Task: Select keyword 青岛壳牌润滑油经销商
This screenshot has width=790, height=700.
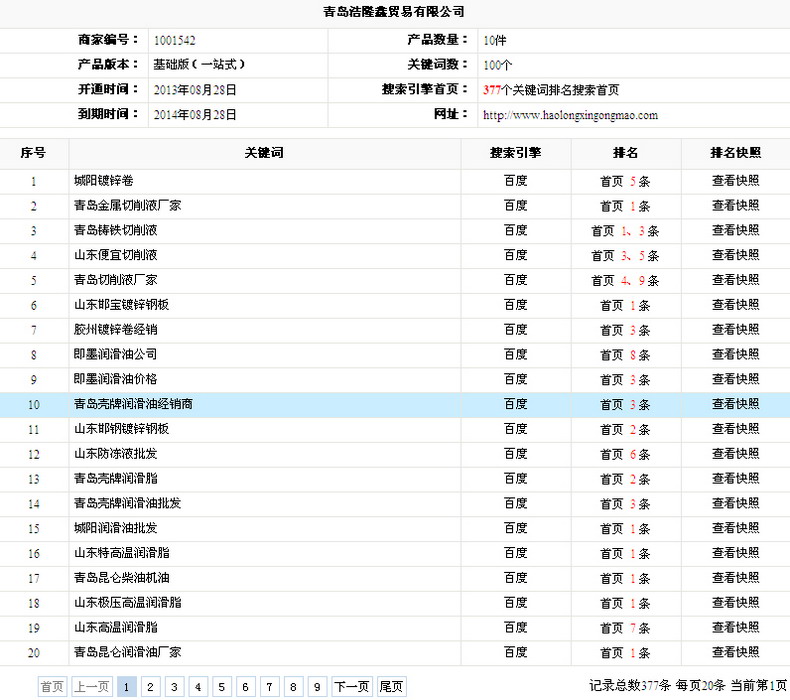Action: pyautogui.click(x=133, y=404)
